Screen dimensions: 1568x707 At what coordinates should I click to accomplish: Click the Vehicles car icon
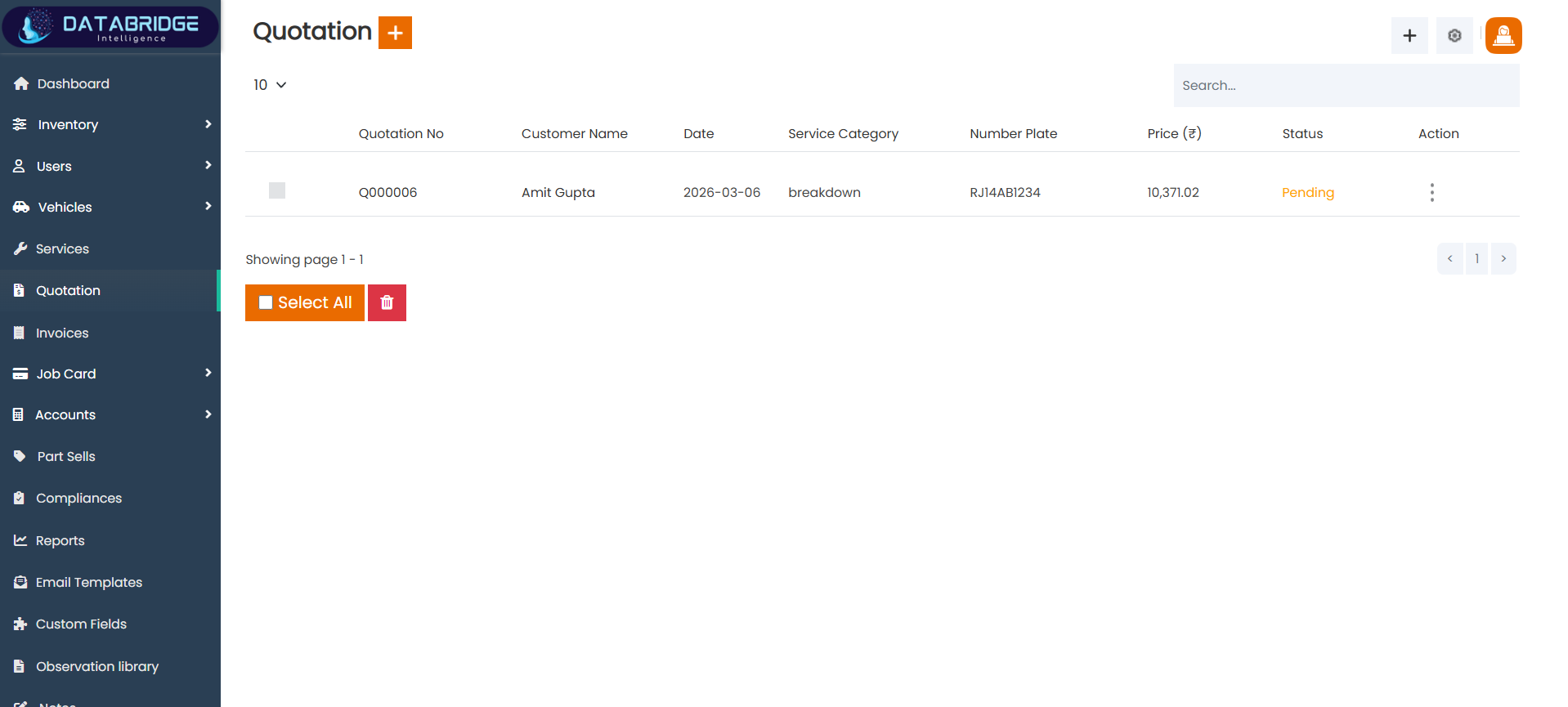[21, 207]
